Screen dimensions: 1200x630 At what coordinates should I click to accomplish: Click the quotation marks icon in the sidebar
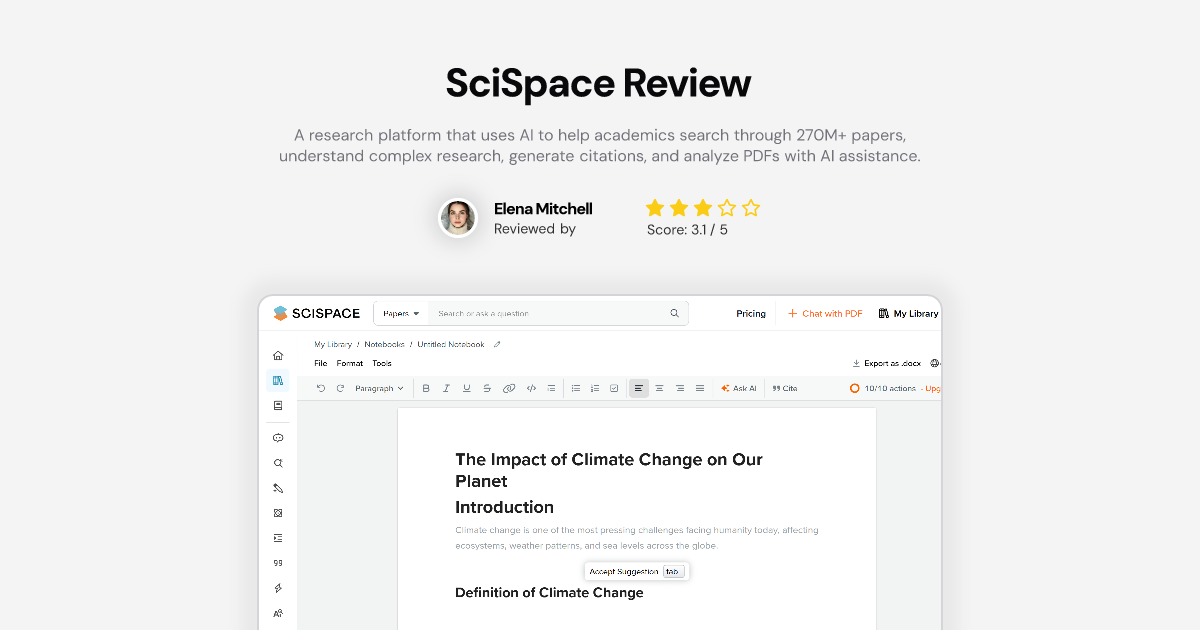tap(278, 563)
